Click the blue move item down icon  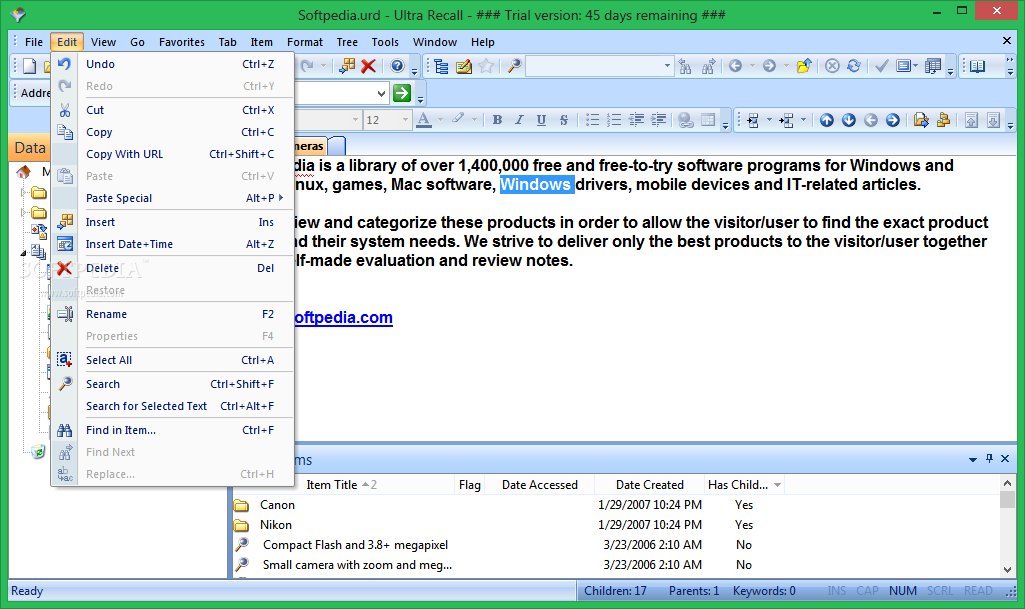849,120
